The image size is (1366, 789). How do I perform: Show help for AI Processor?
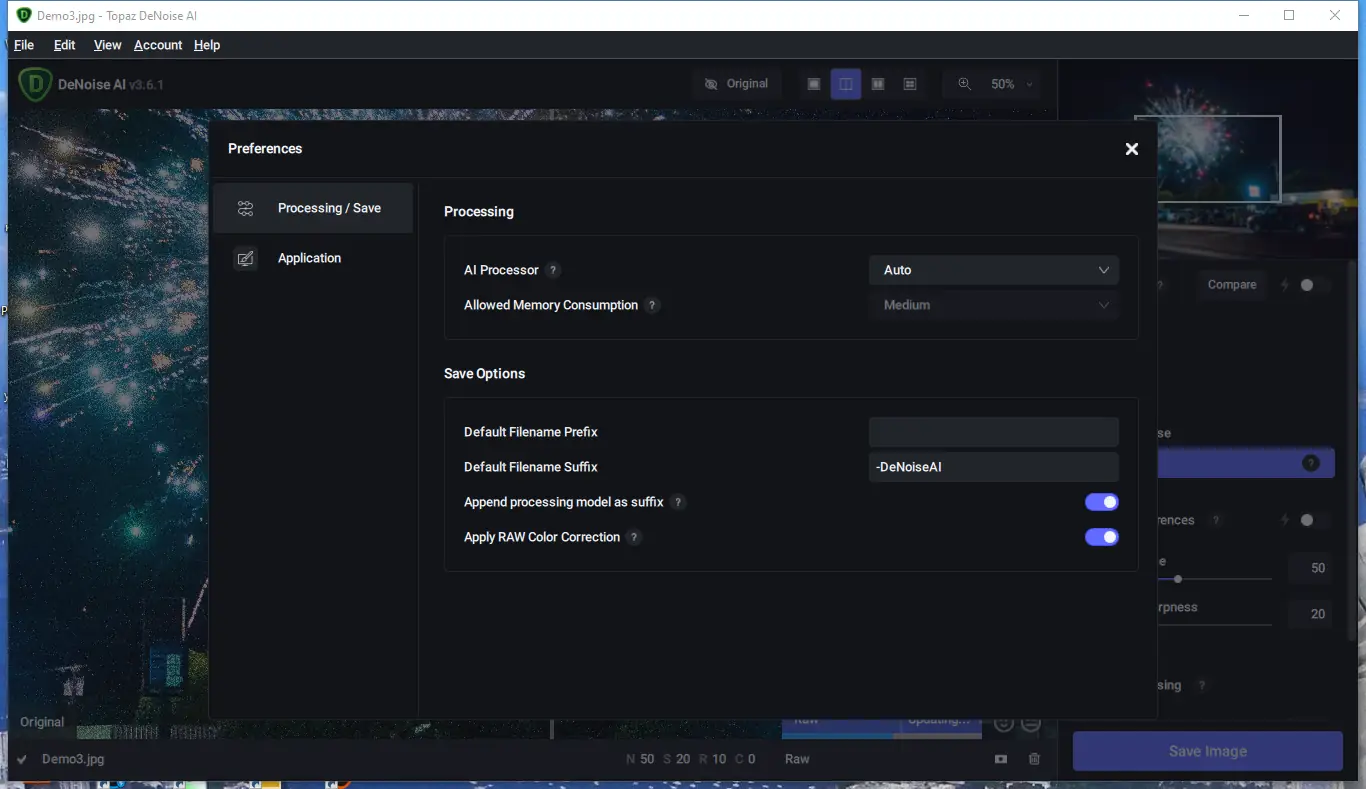553,270
